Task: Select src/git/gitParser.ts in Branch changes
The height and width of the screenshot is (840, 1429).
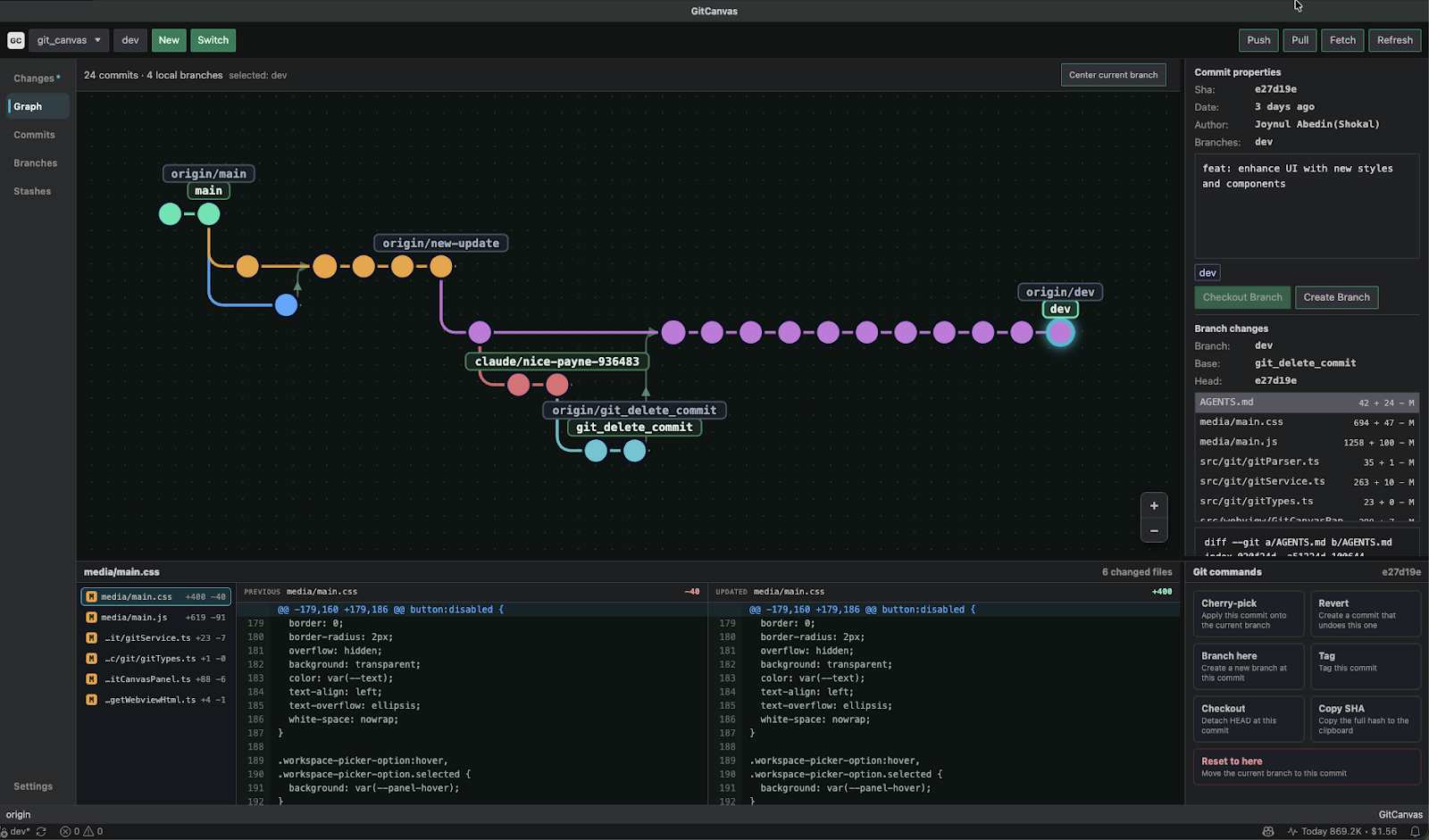Action: coord(1307,462)
